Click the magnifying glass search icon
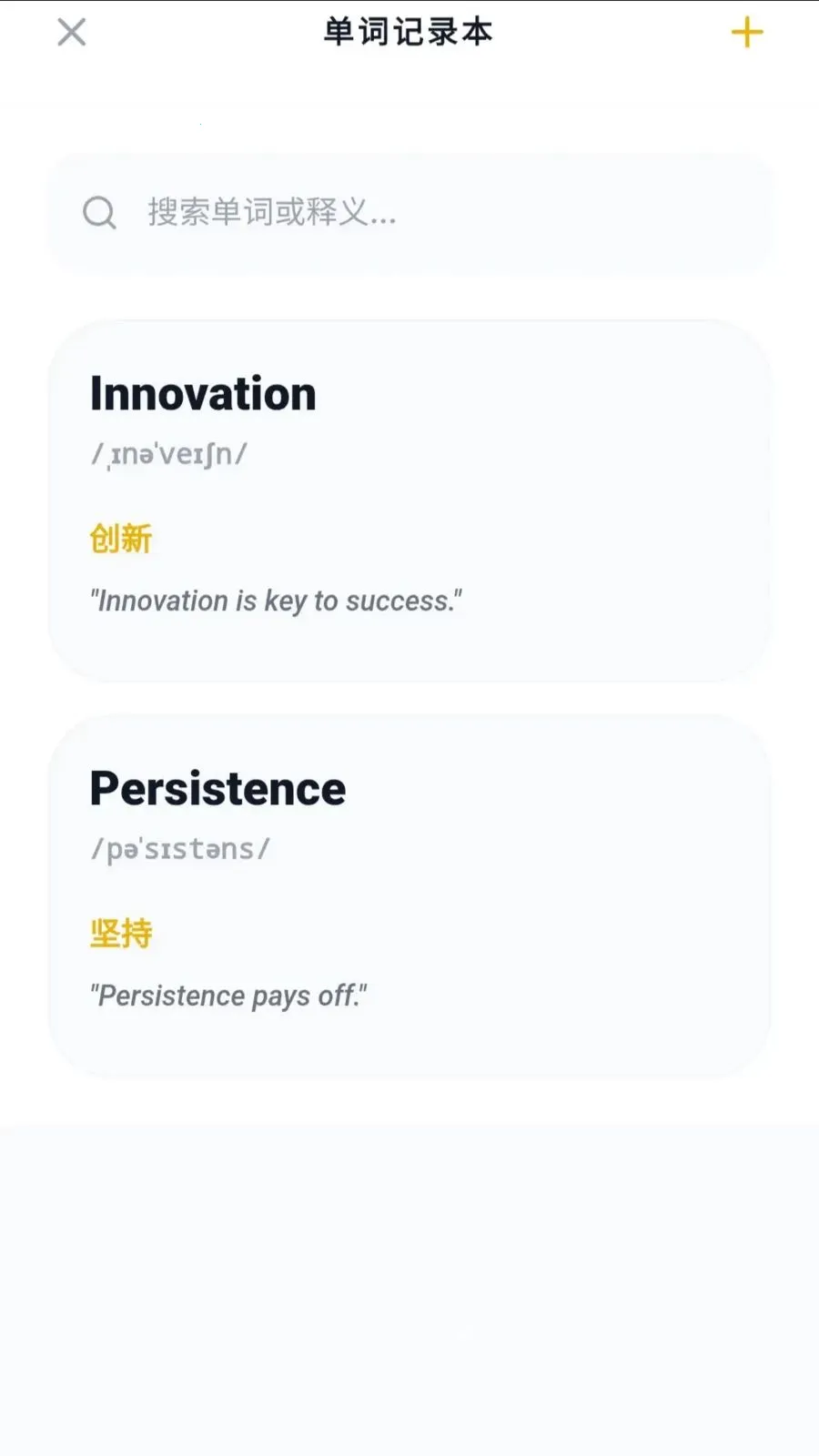819x1456 pixels. [99, 213]
